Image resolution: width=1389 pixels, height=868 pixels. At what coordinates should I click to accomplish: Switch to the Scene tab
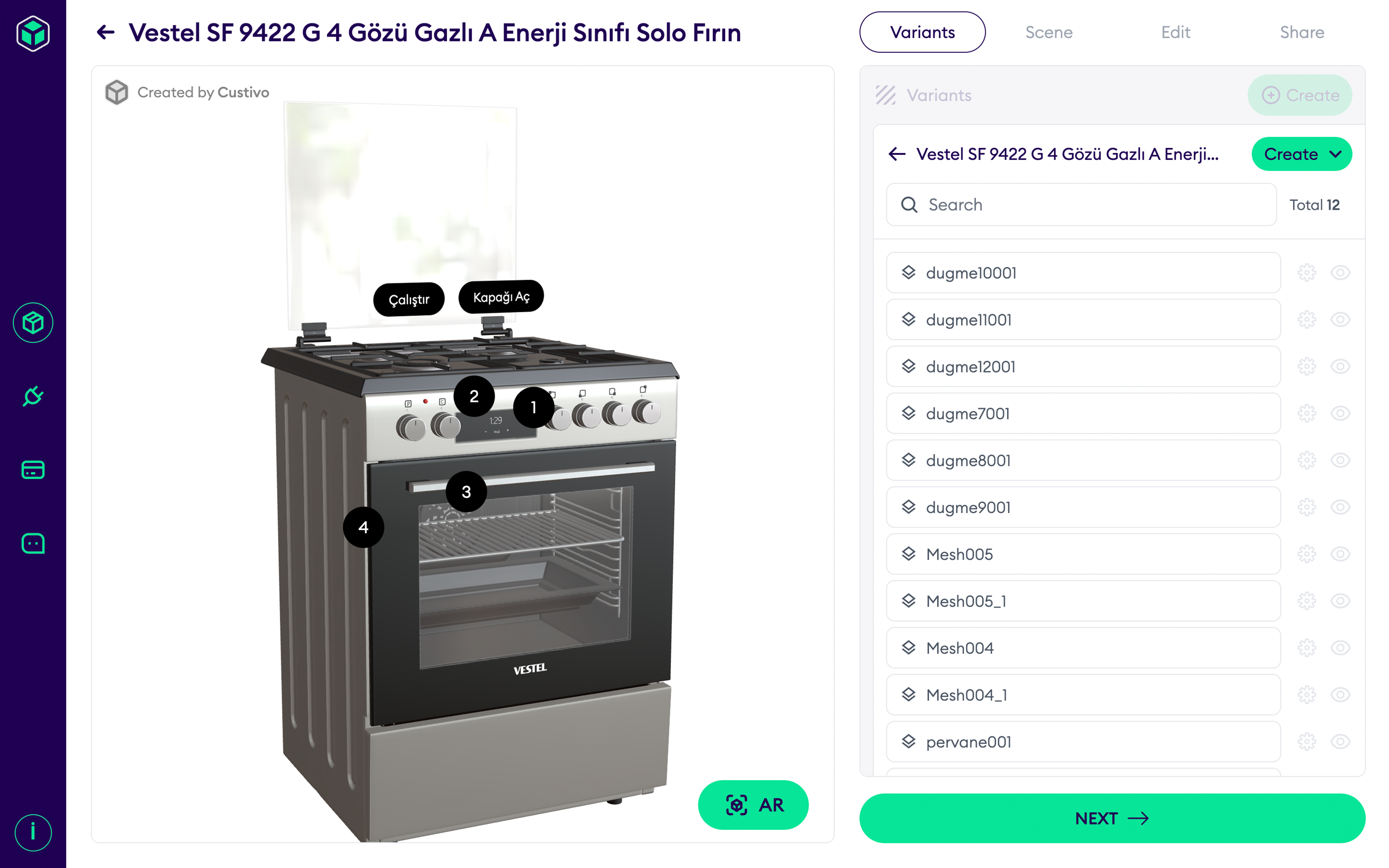click(x=1049, y=32)
